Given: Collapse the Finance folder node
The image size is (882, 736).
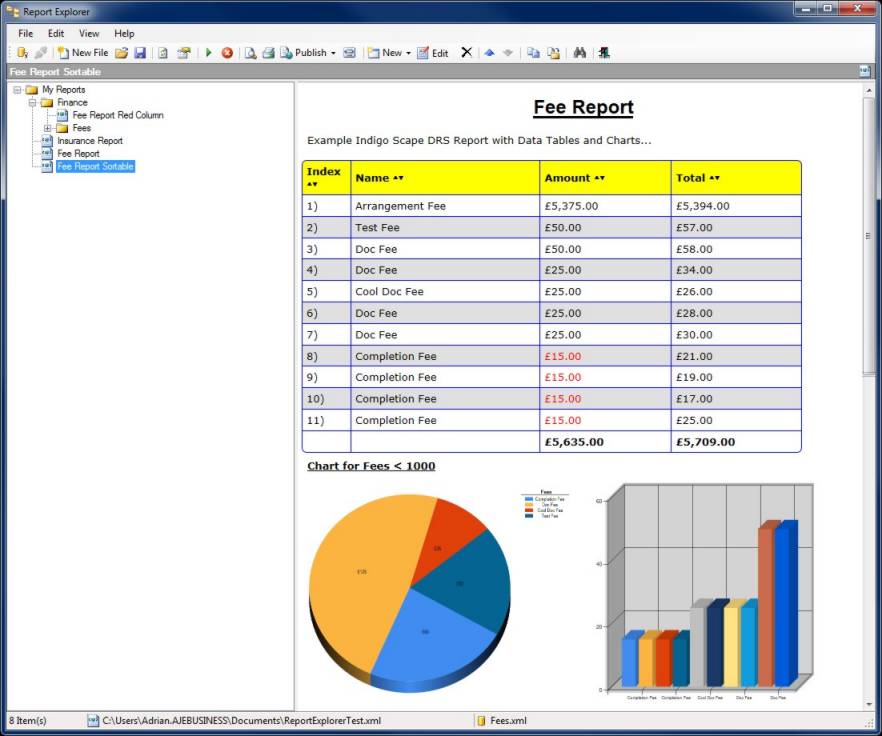Looking at the screenshot, I should [33, 102].
